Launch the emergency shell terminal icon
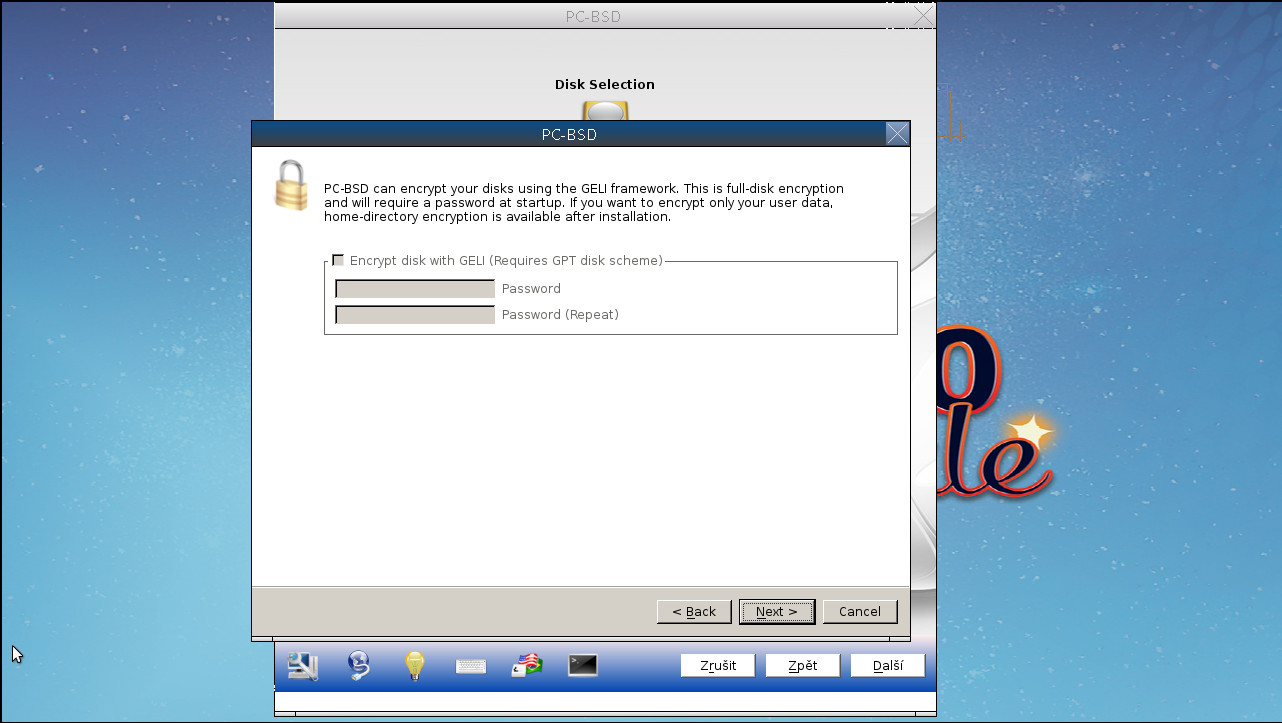The width and height of the screenshot is (1282, 723). click(x=581, y=664)
